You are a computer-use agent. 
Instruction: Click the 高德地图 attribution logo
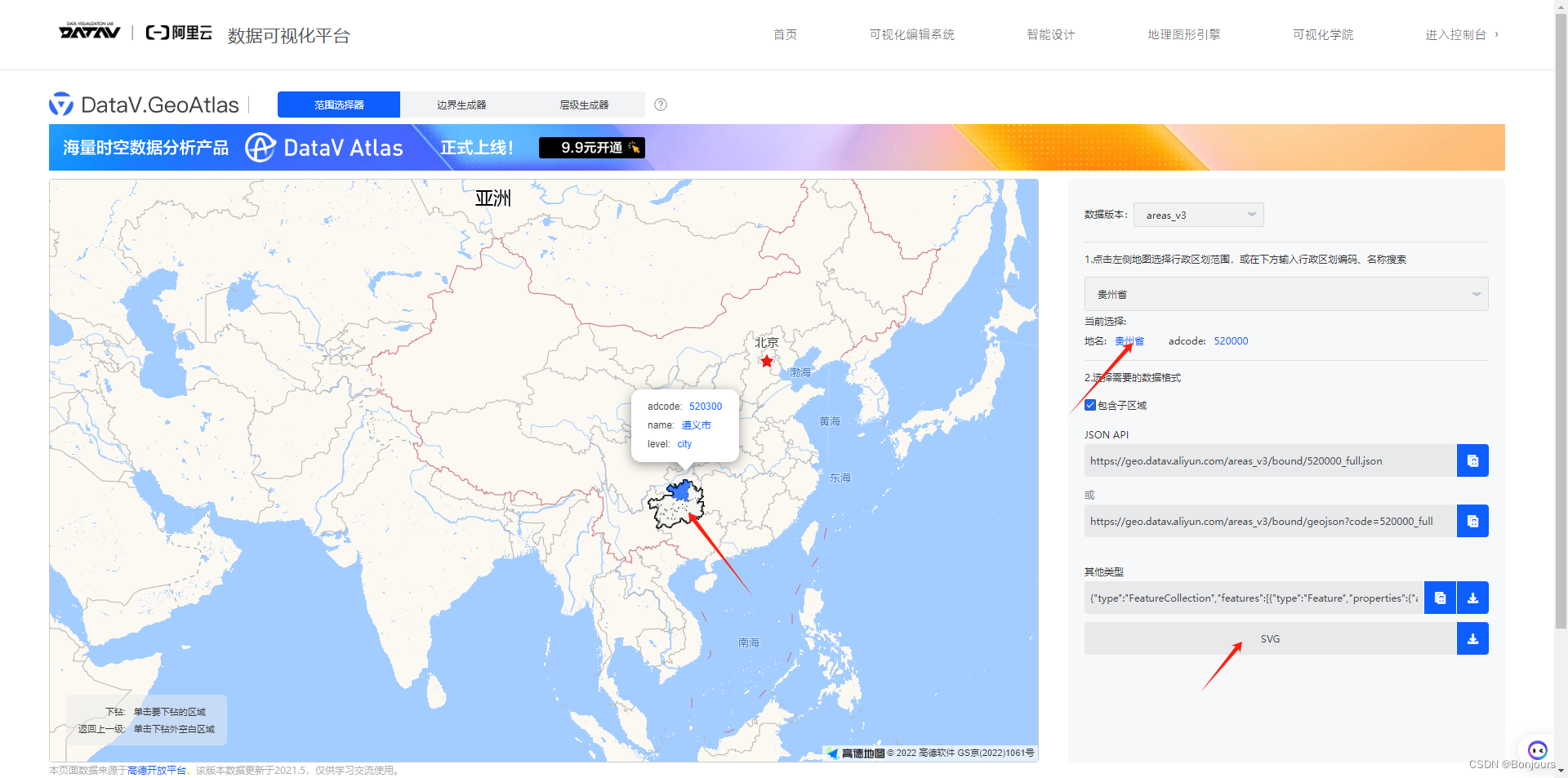[x=856, y=753]
